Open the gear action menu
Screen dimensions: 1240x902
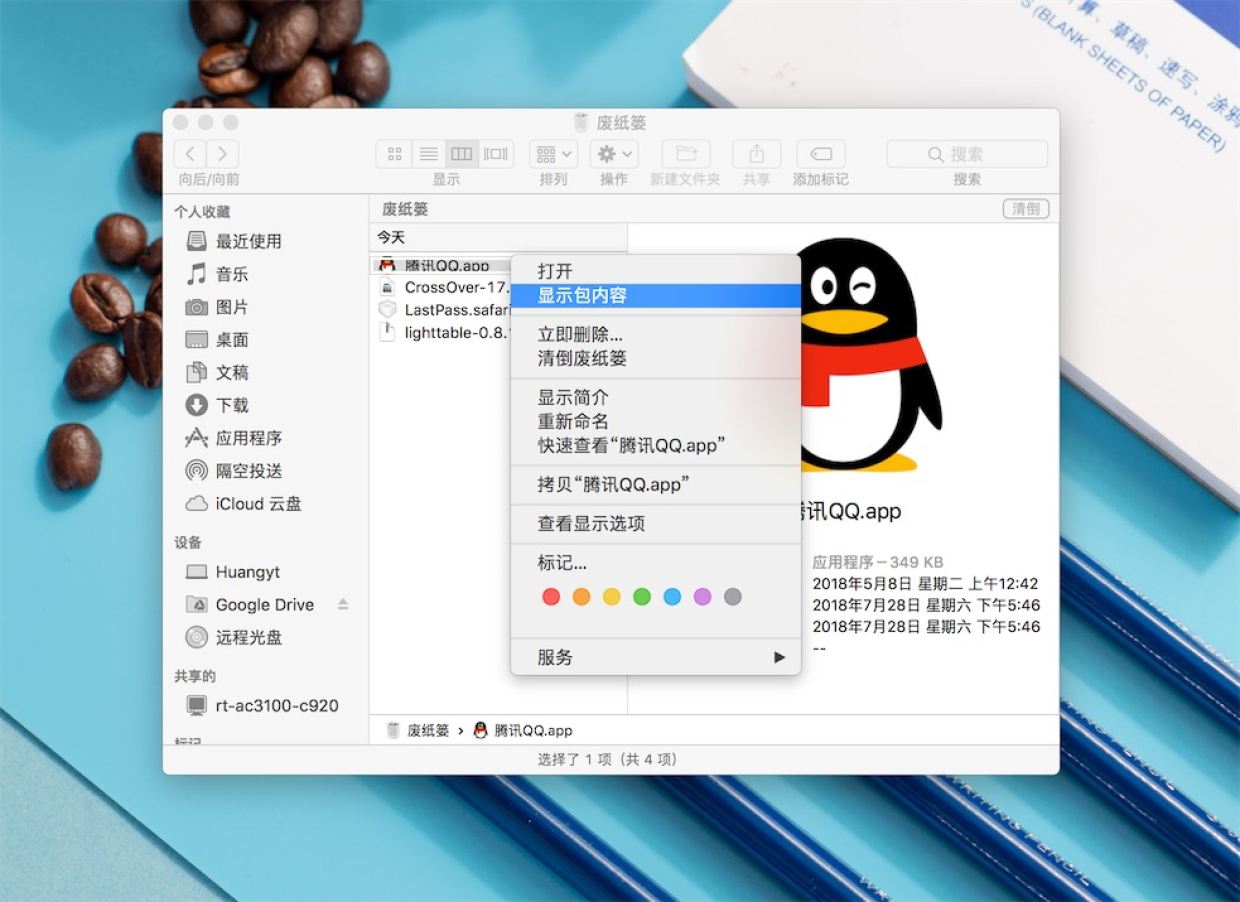[614, 154]
